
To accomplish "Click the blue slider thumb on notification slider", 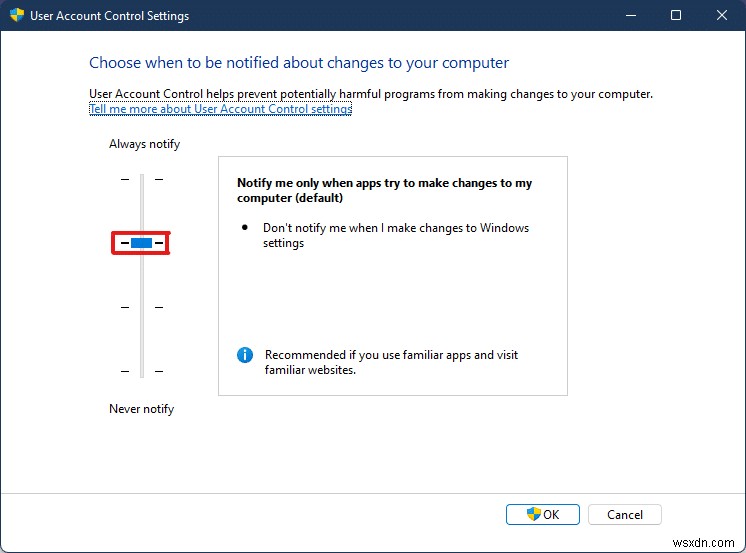I will click(141, 243).
